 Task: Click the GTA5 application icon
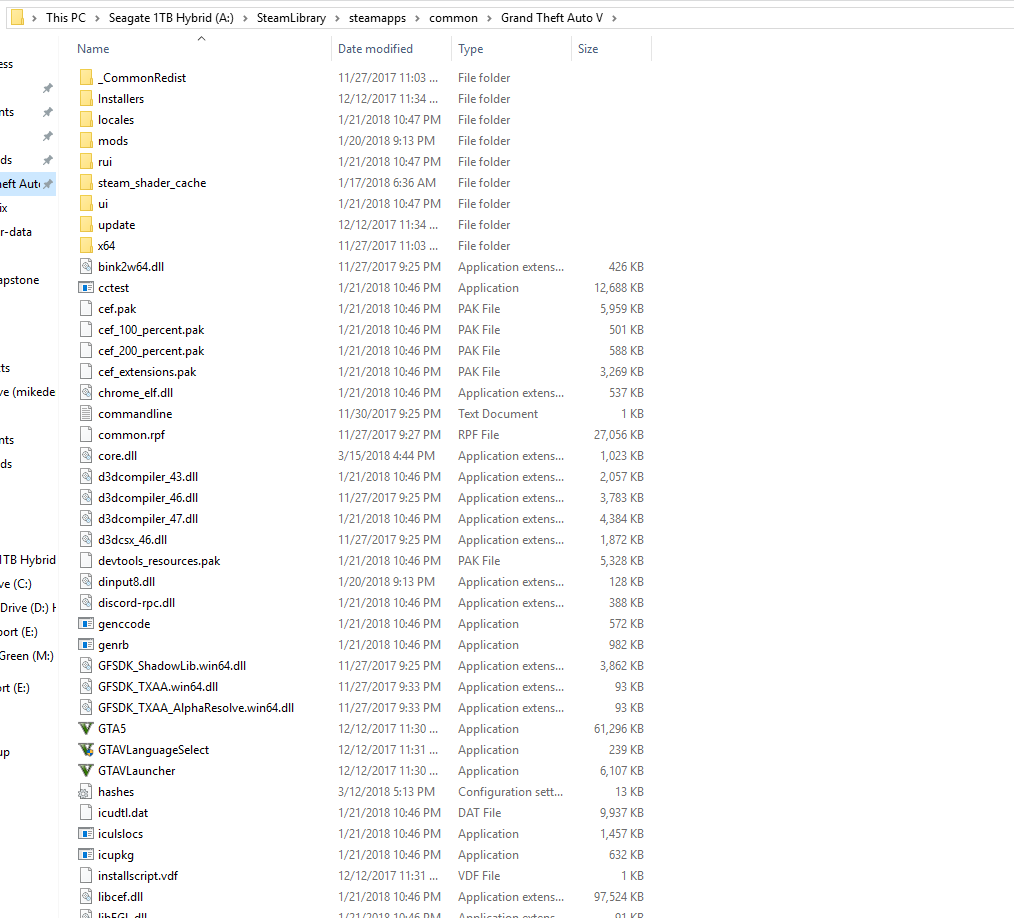point(86,729)
